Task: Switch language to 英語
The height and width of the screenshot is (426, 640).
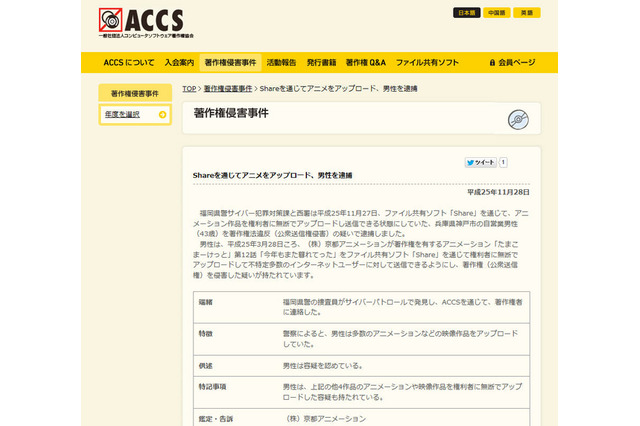Action: (x=527, y=13)
